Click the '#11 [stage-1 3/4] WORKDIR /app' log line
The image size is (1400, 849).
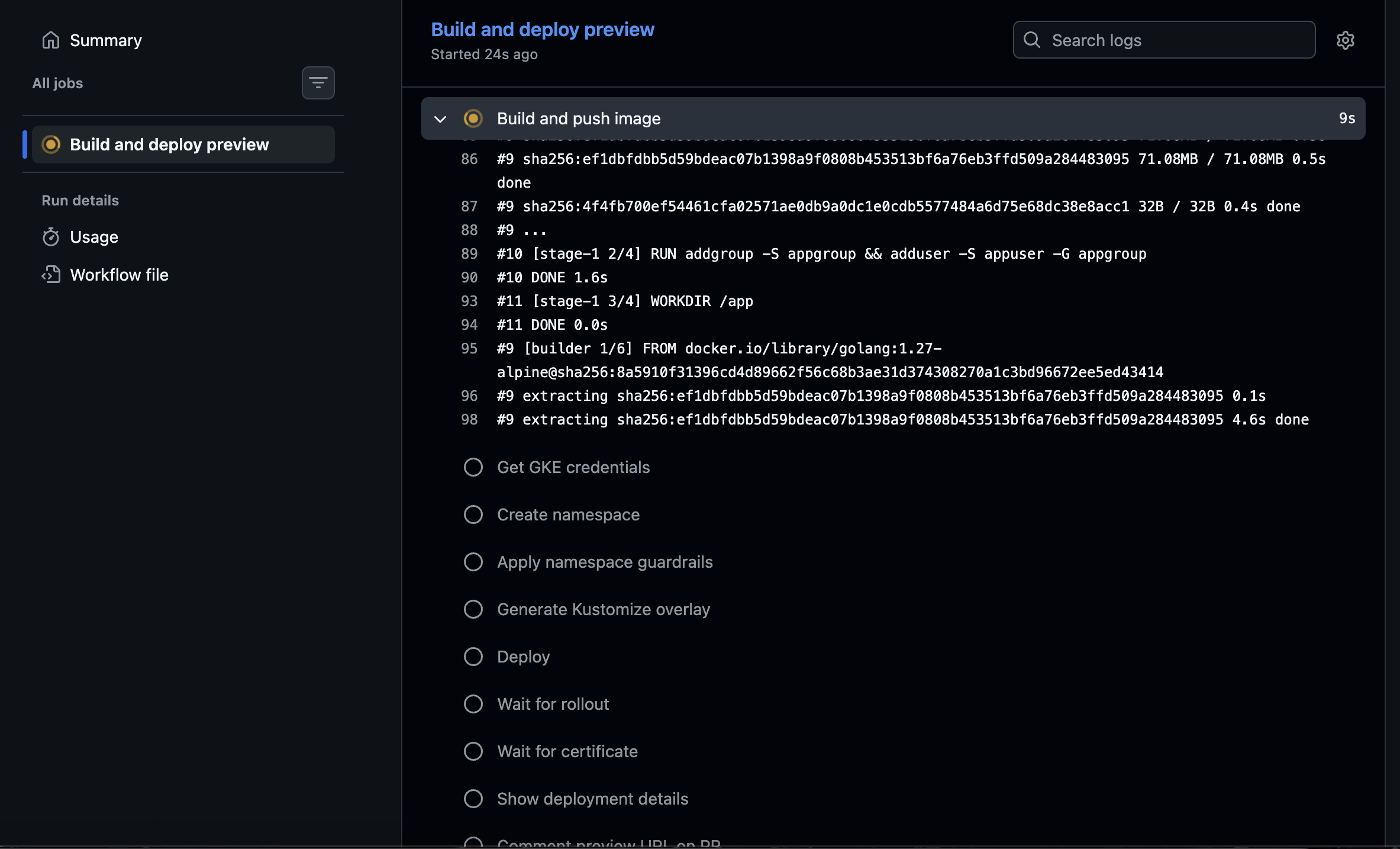(x=625, y=301)
